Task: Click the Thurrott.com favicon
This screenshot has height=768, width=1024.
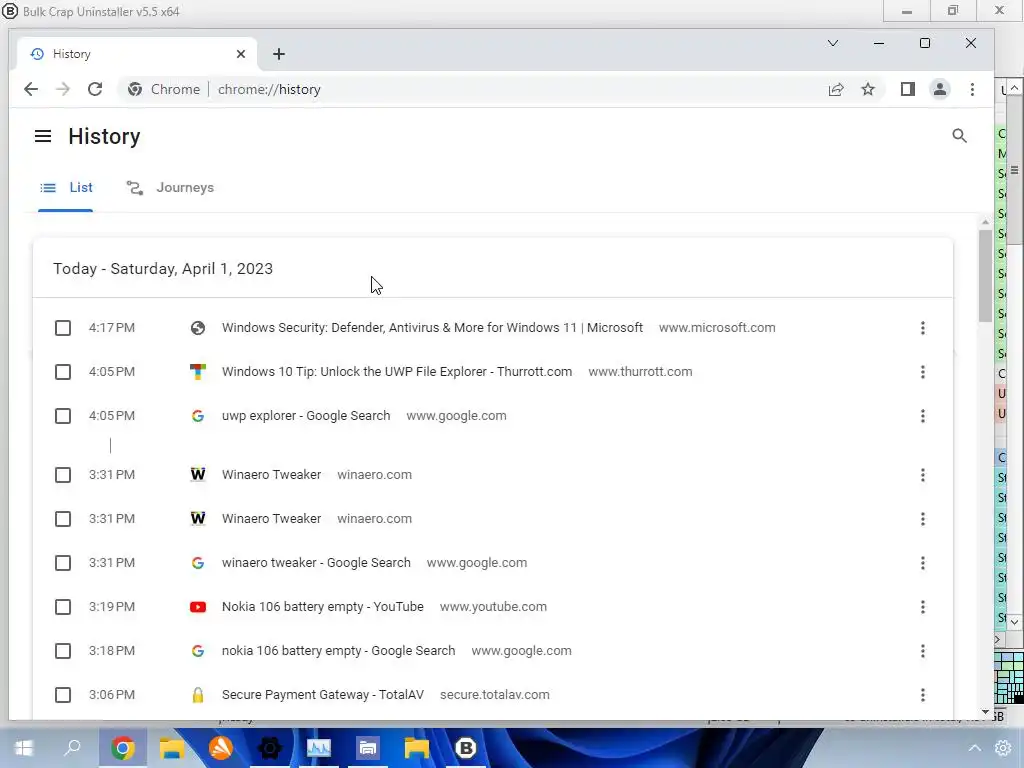Action: pos(198,372)
